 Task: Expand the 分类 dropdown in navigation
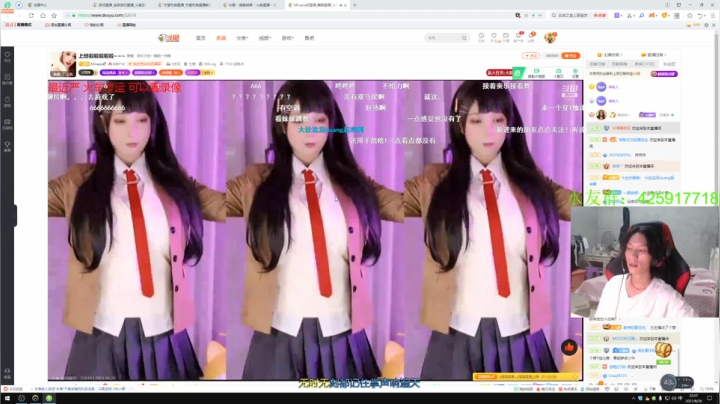(242, 38)
